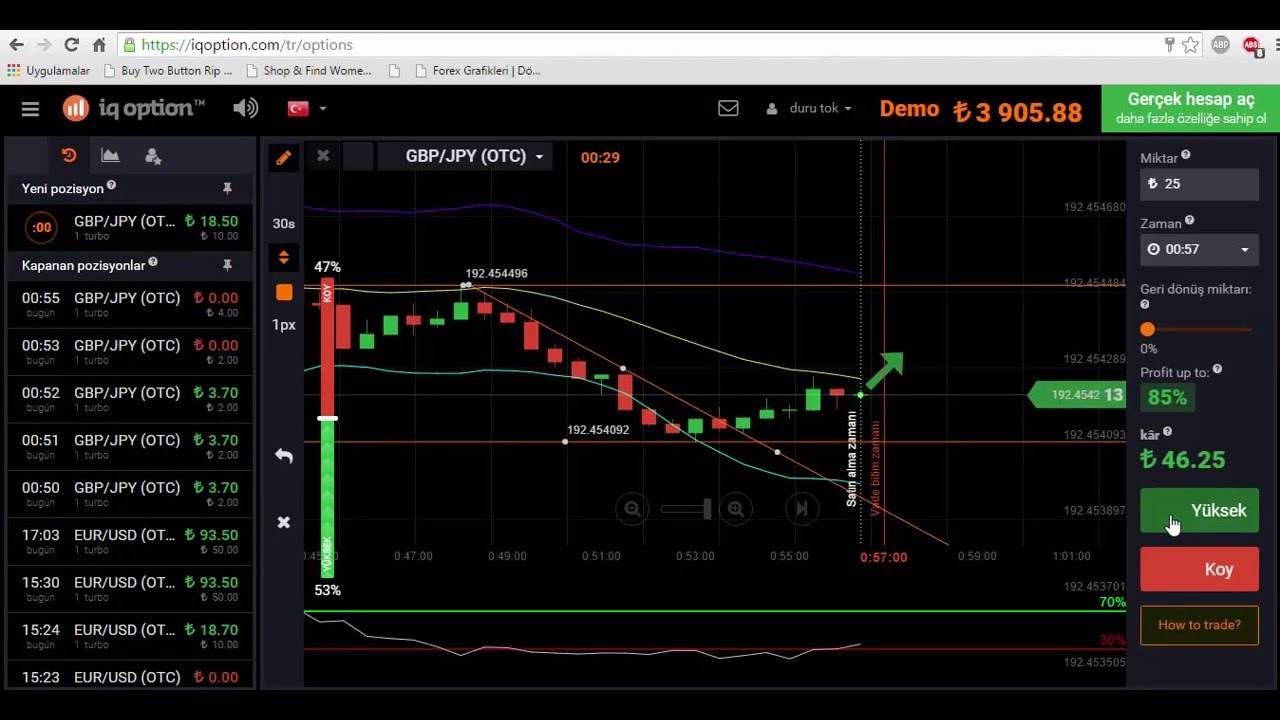Show help for kâr

point(1167,432)
